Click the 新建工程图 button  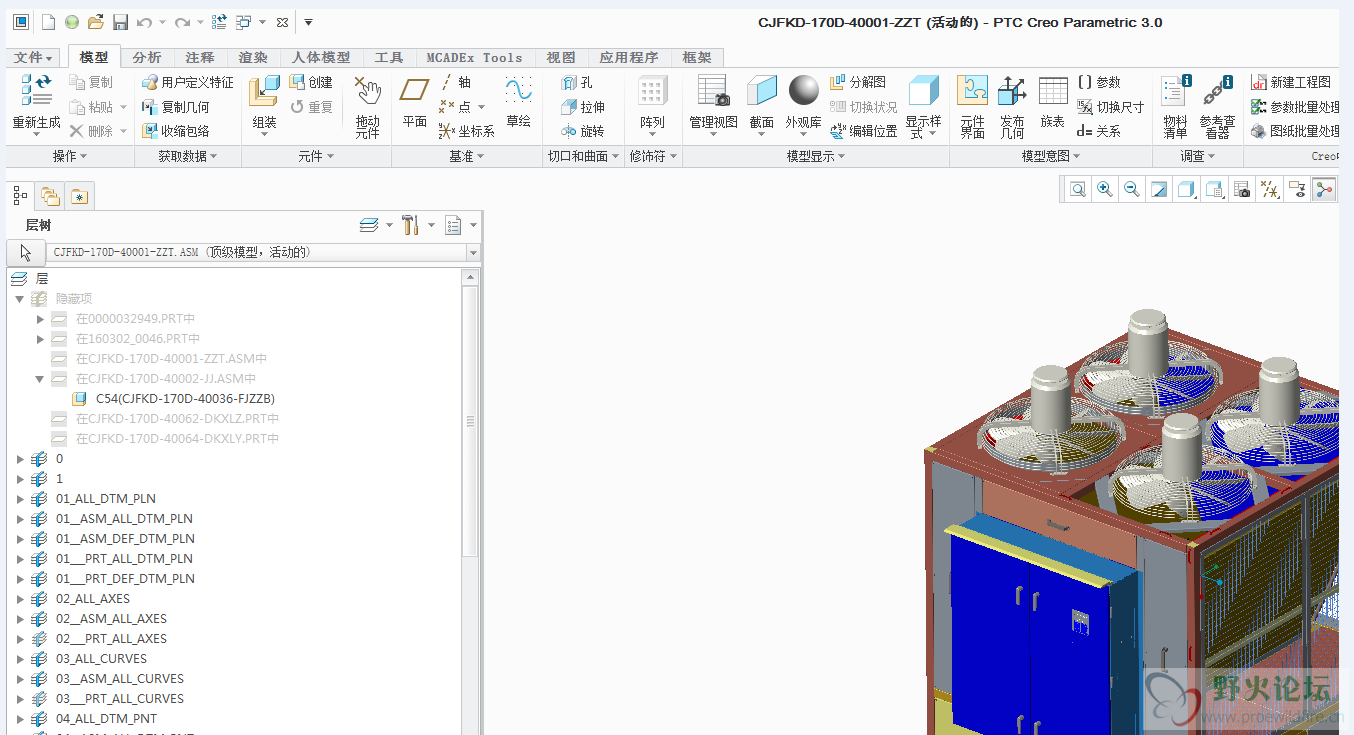tap(1291, 82)
